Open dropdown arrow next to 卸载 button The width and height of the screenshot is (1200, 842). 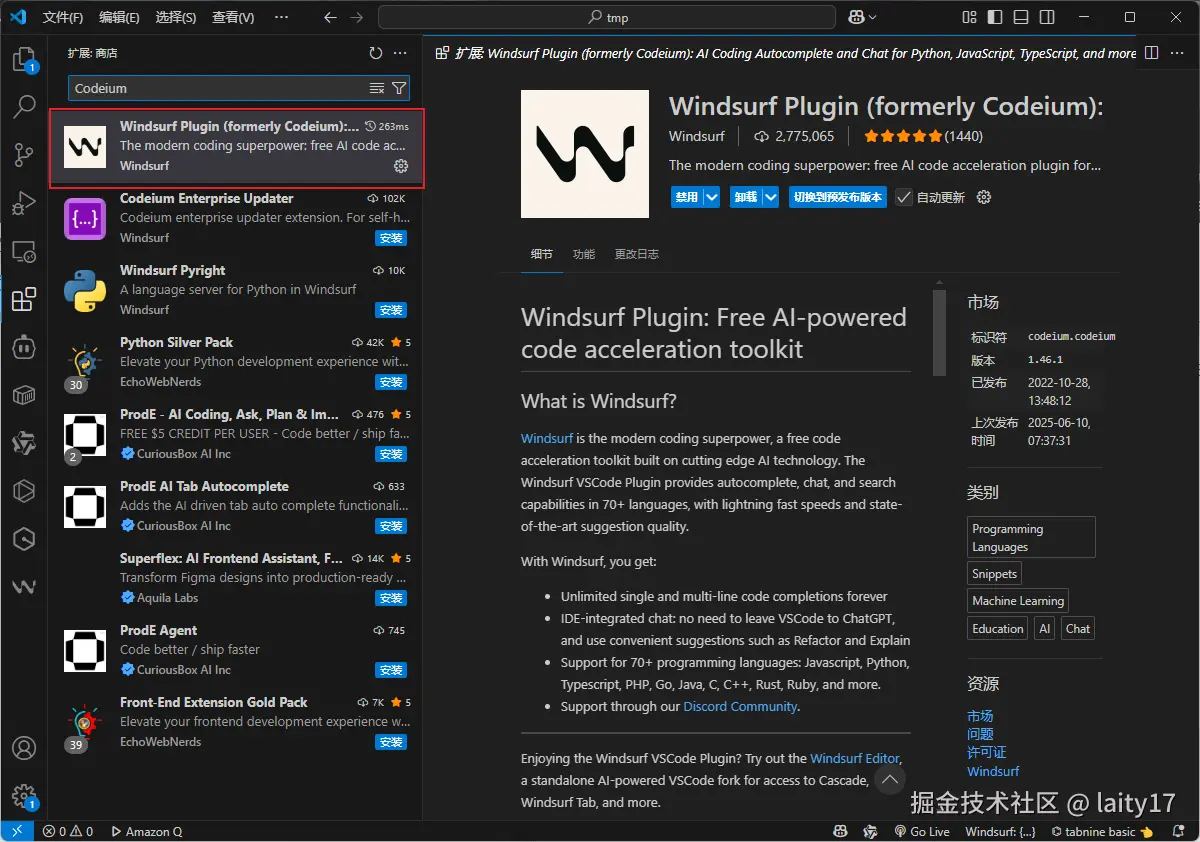click(x=770, y=197)
